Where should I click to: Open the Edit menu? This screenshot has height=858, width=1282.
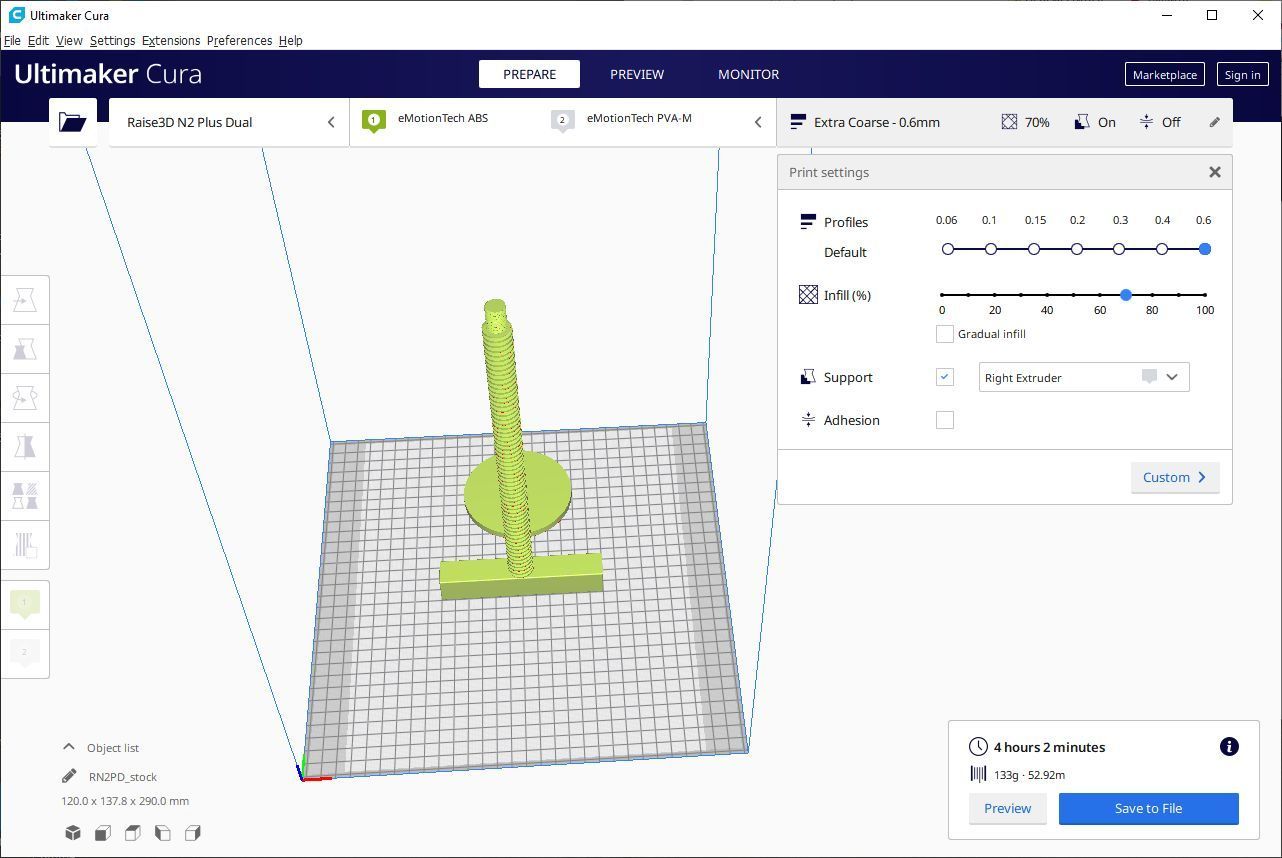click(x=38, y=40)
